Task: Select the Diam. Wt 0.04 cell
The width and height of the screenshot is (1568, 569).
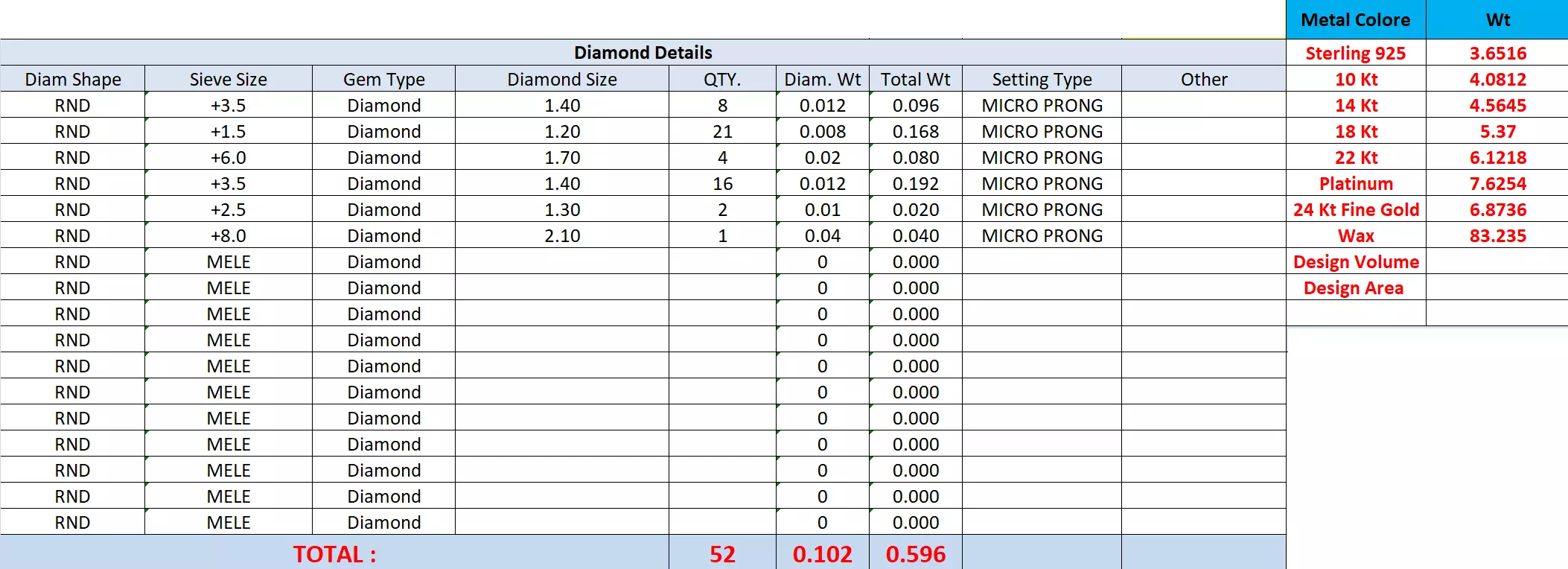Action: [x=823, y=235]
